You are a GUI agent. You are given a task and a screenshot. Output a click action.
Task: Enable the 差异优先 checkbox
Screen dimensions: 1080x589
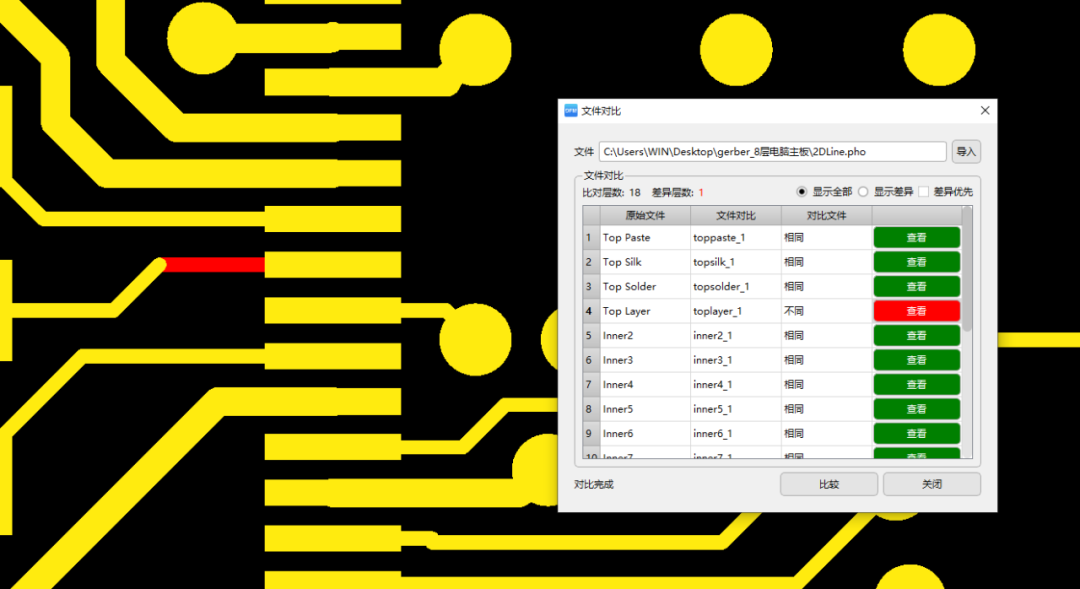pos(924,192)
